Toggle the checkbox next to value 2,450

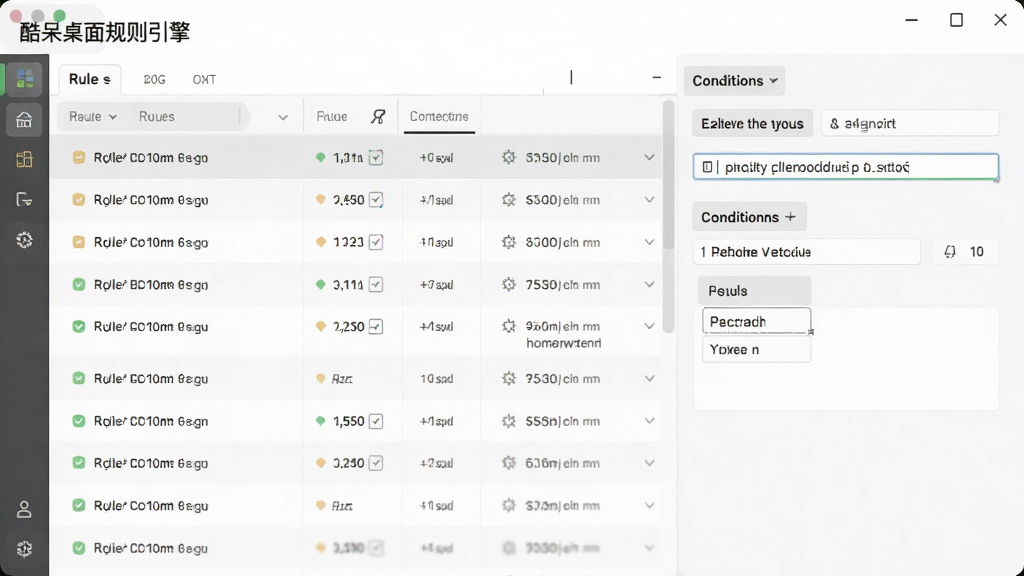[376, 200]
